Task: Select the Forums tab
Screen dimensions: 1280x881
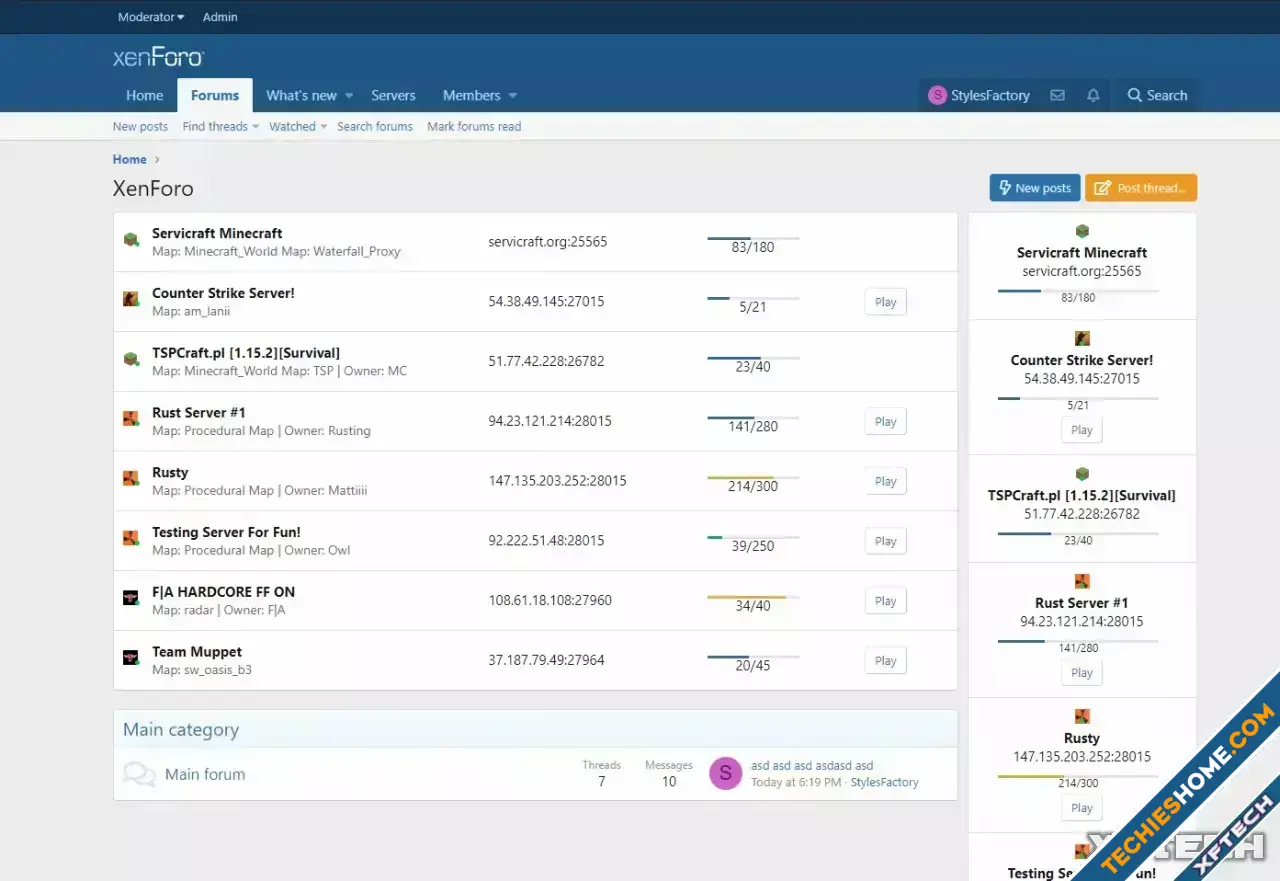Action: [215, 96]
